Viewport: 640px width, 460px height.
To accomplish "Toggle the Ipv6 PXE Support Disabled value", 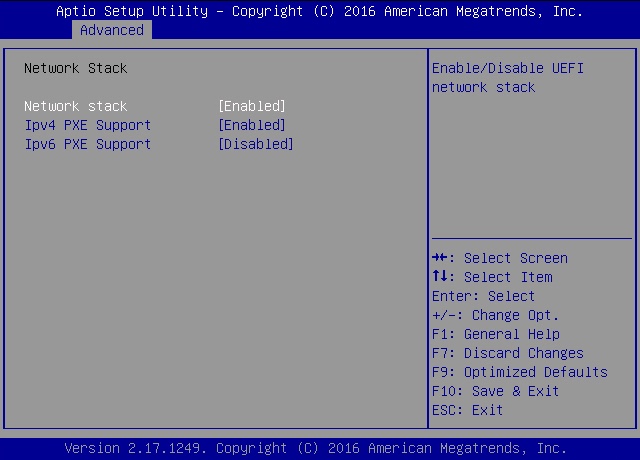I will click(256, 144).
